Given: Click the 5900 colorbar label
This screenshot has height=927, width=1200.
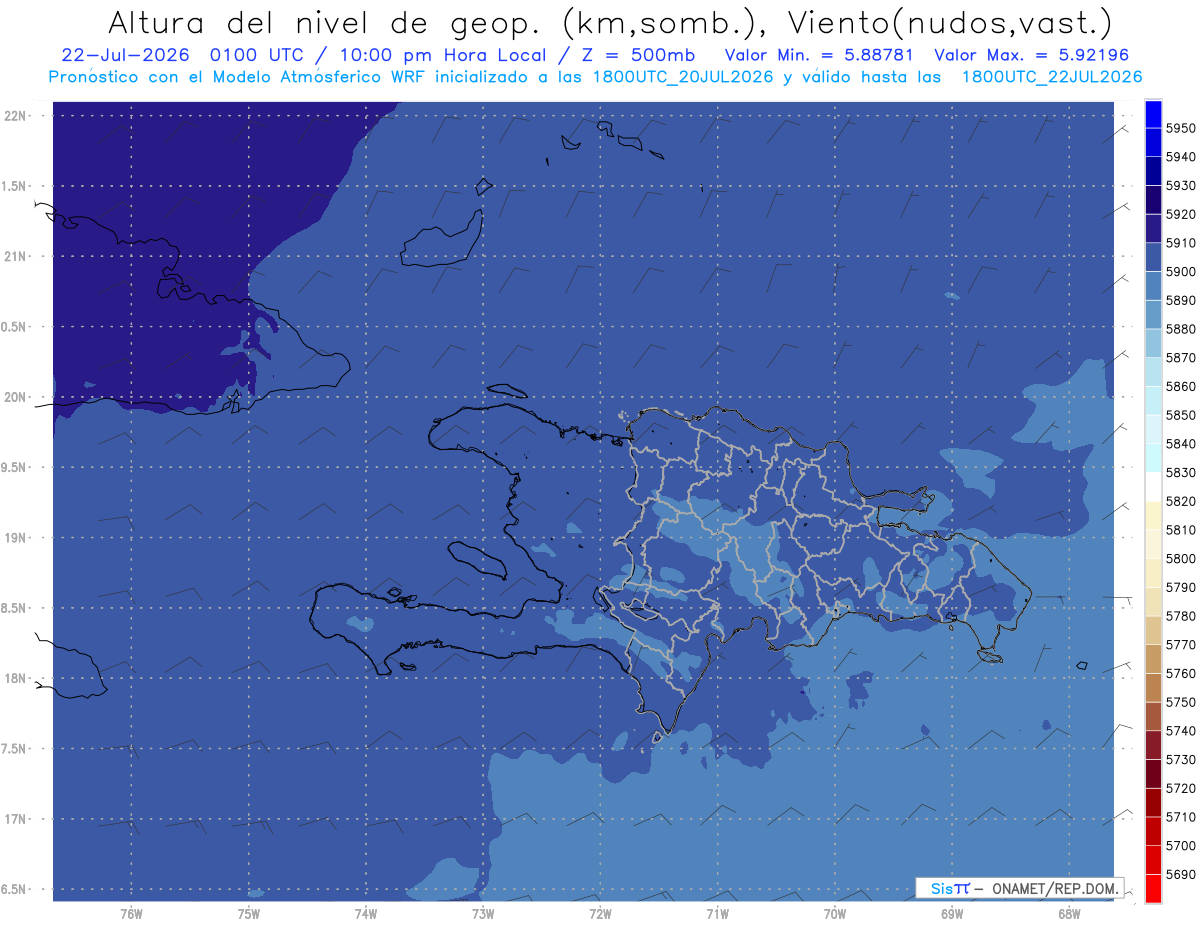Looking at the screenshot, I should (1181, 272).
